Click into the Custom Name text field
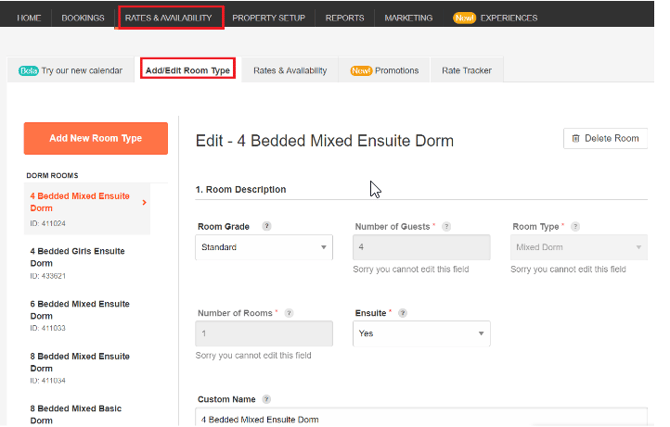This screenshot has height=427, width=670. pyautogui.click(x=420, y=418)
